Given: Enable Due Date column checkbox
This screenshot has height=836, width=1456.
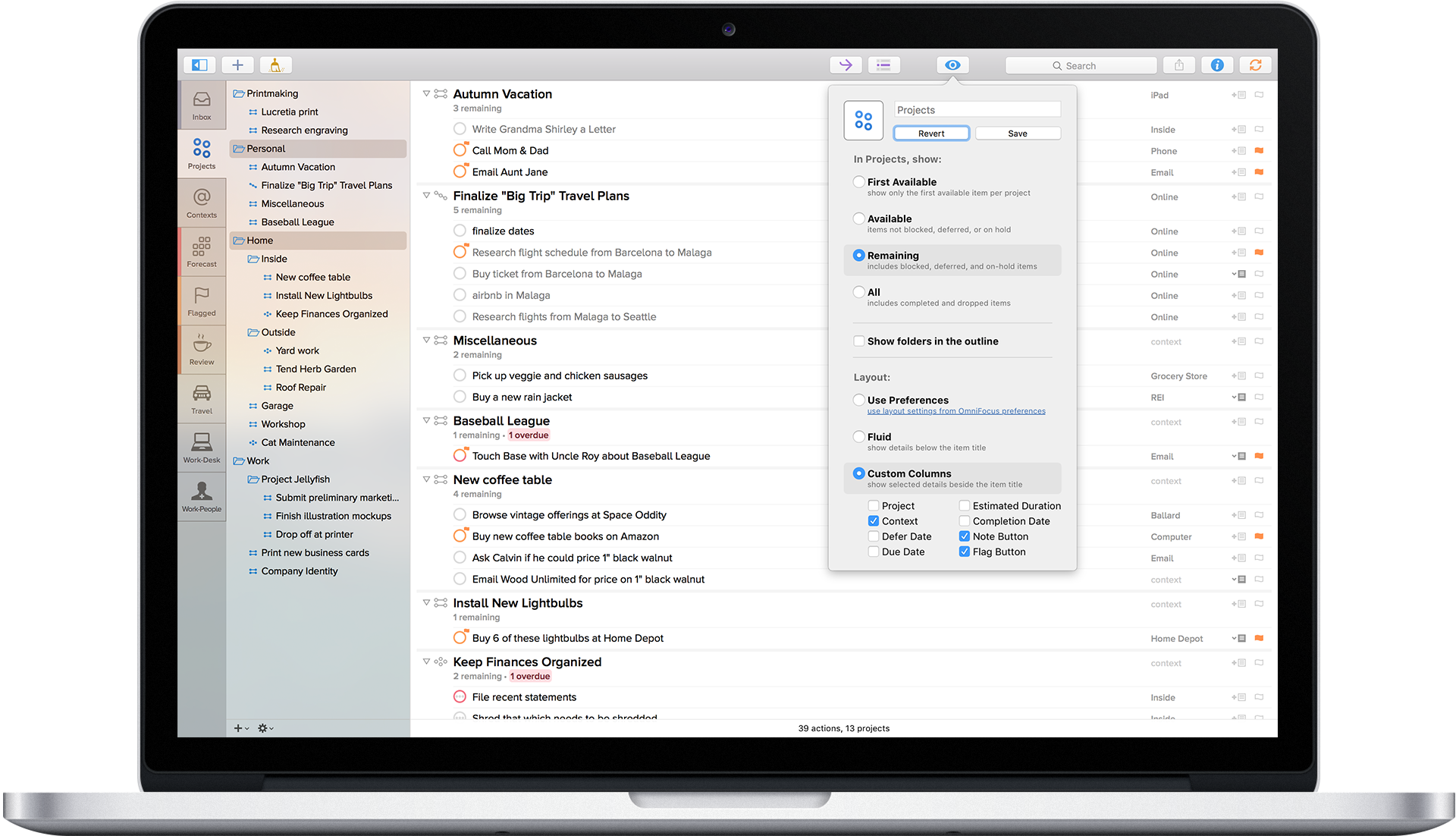Looking at the screenshot, I should (x=874, y=552).
